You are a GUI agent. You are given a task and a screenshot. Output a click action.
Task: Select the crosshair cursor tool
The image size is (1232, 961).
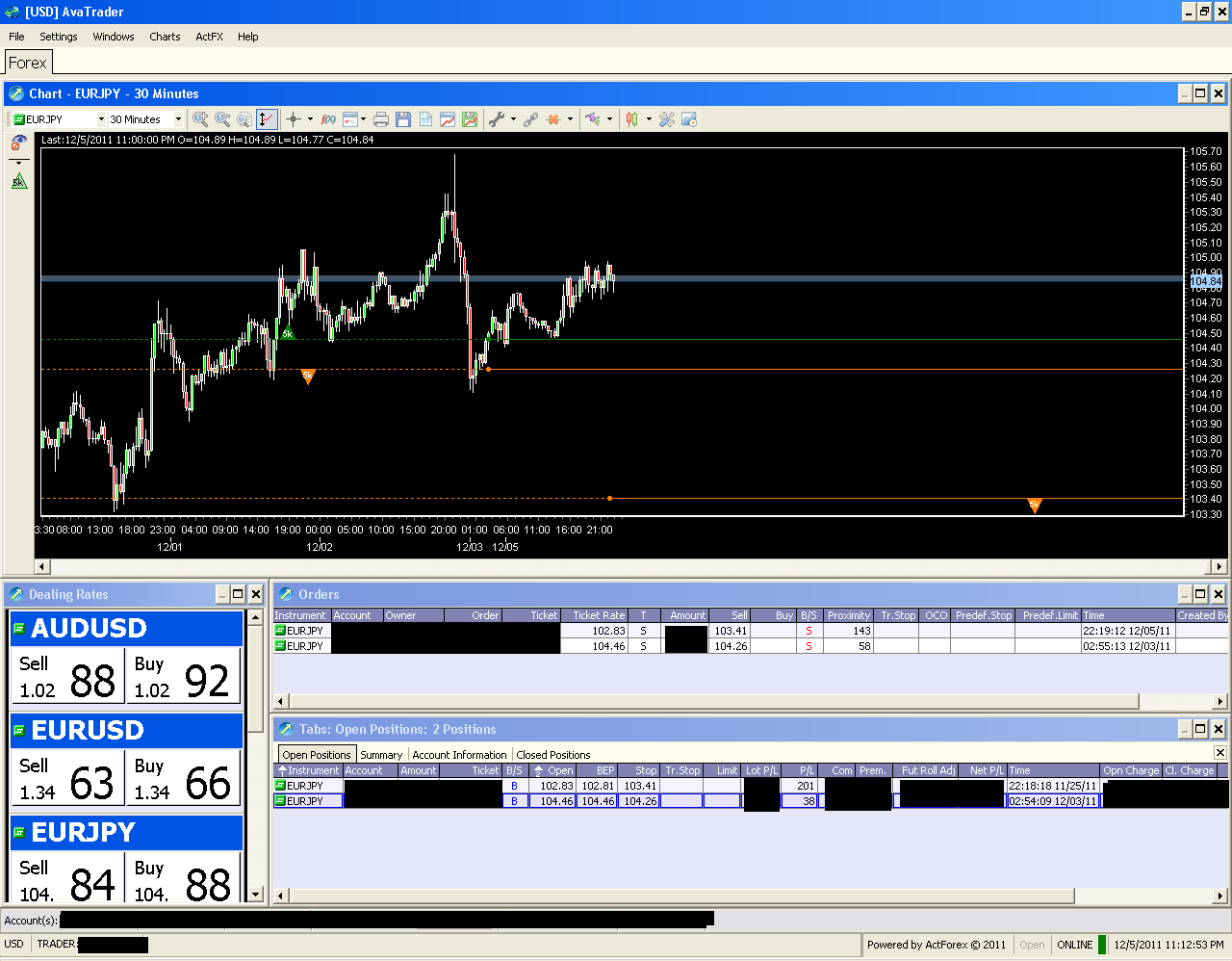[294, 119]
